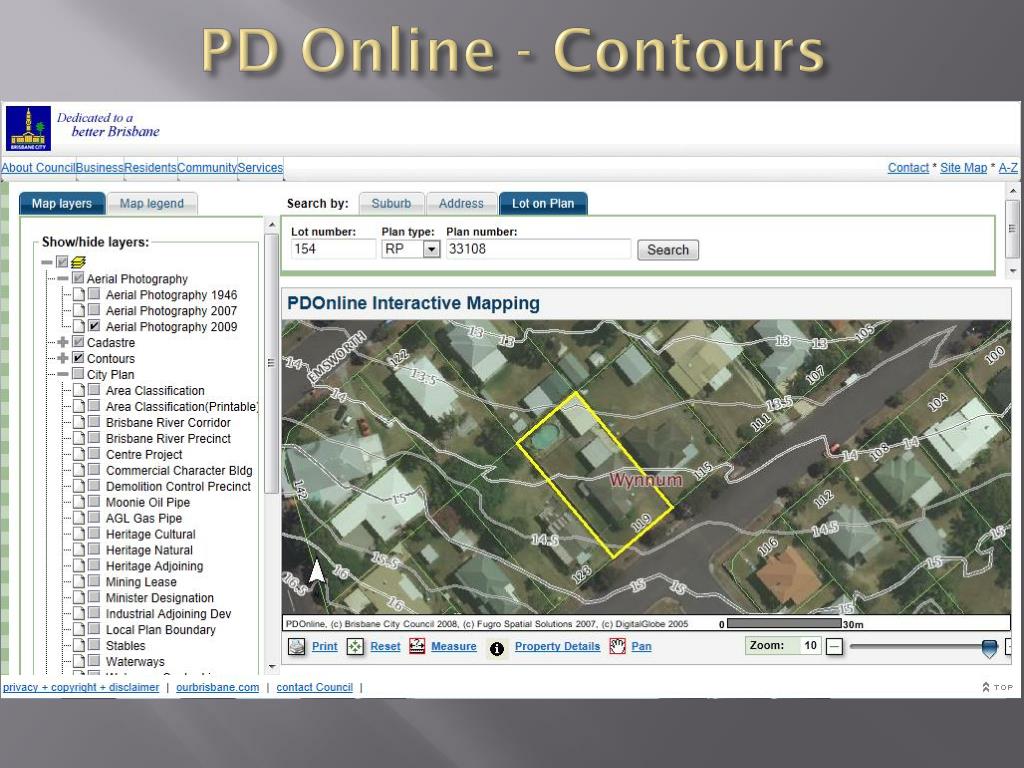This screenshot has width=1024, height=768.
Task: Click the Plan number input field
Action: (x=538, y=249)
